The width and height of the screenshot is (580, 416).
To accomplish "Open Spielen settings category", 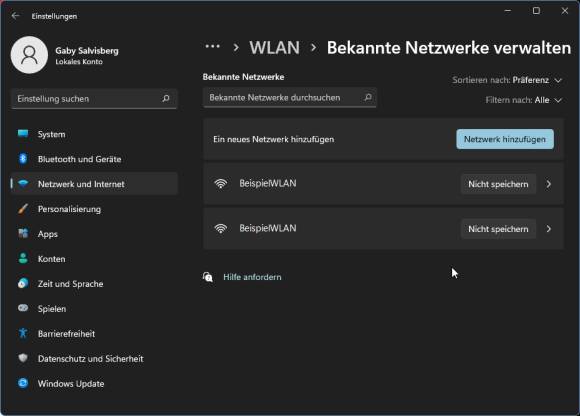I will [94, 308].
